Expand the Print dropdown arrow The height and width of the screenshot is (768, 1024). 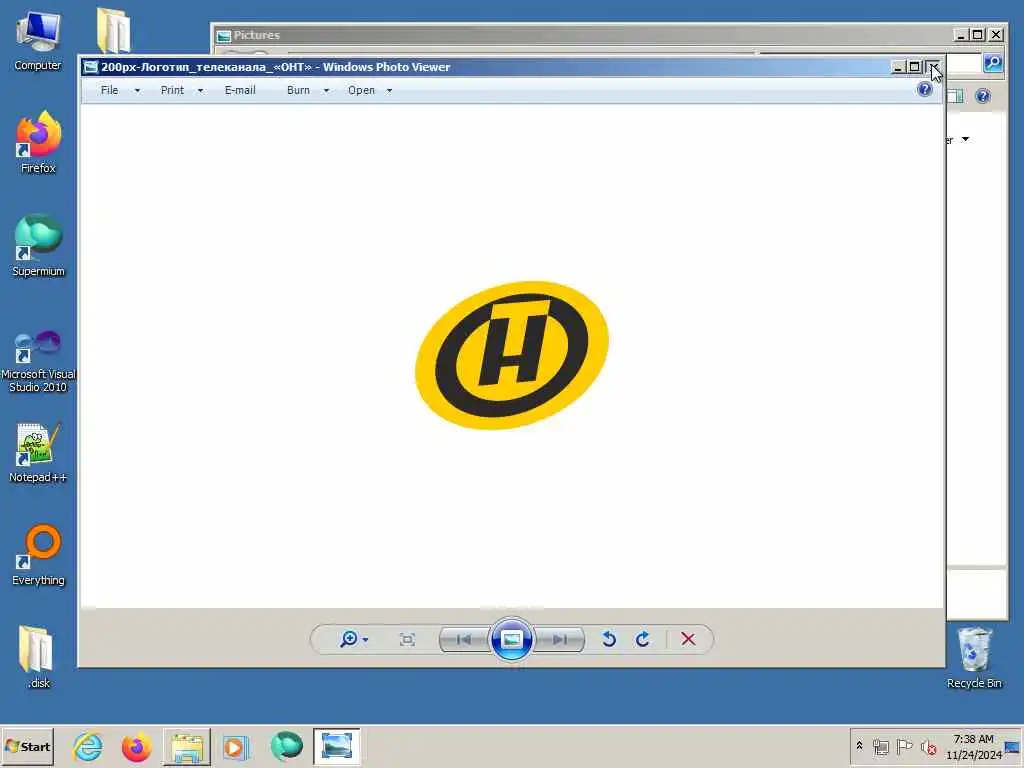(200, 91)
